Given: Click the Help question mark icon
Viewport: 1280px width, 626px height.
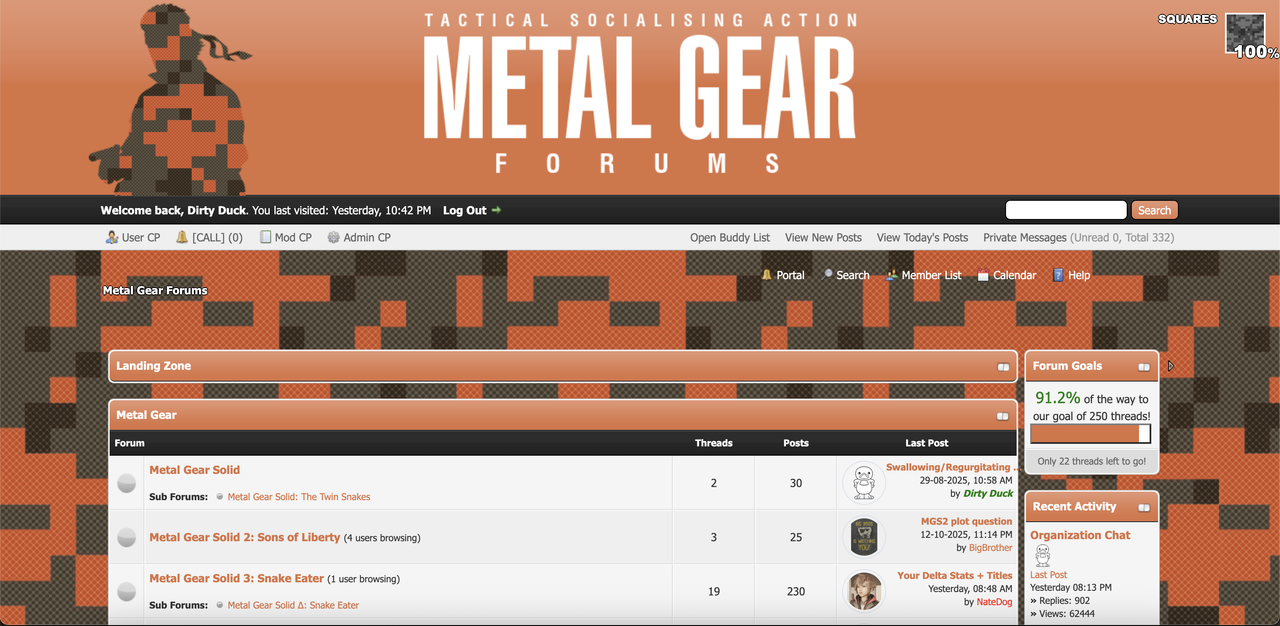Looking at the screenshot, I should (x=1058, y=274).
